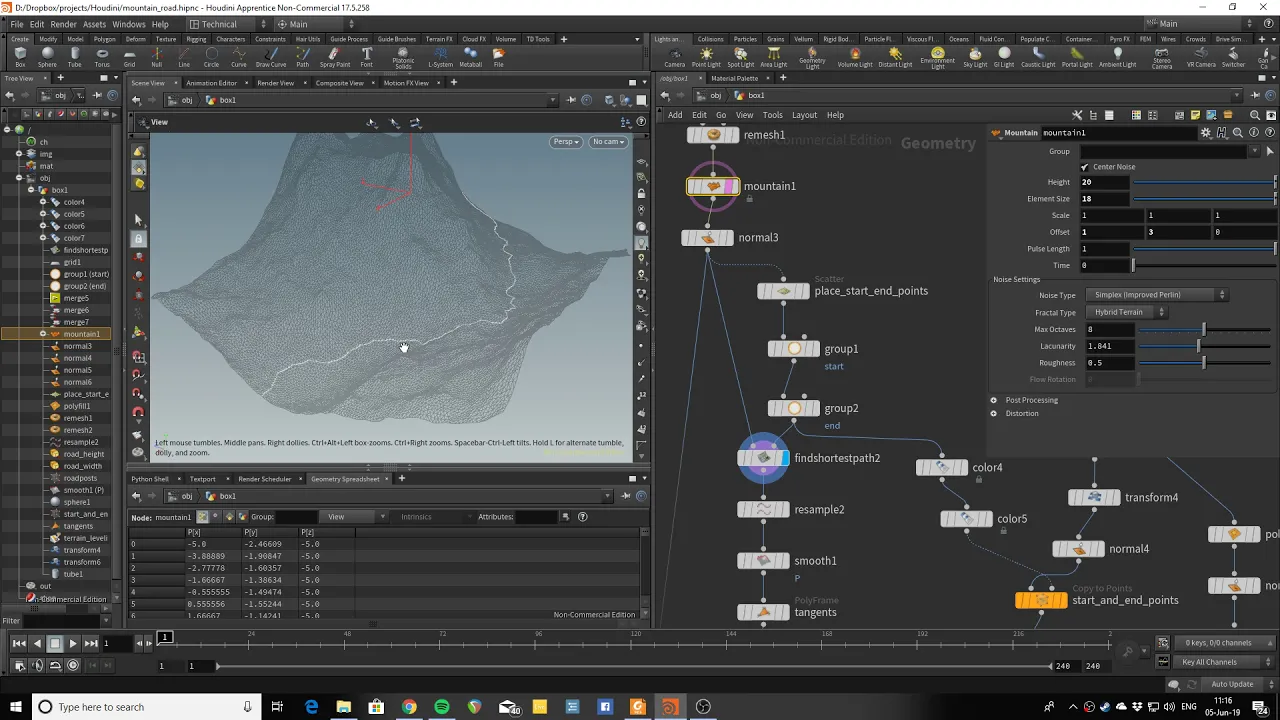Screen dimensions: 1280x720
Task: Select the Box shelf tool
Action: 20,58
